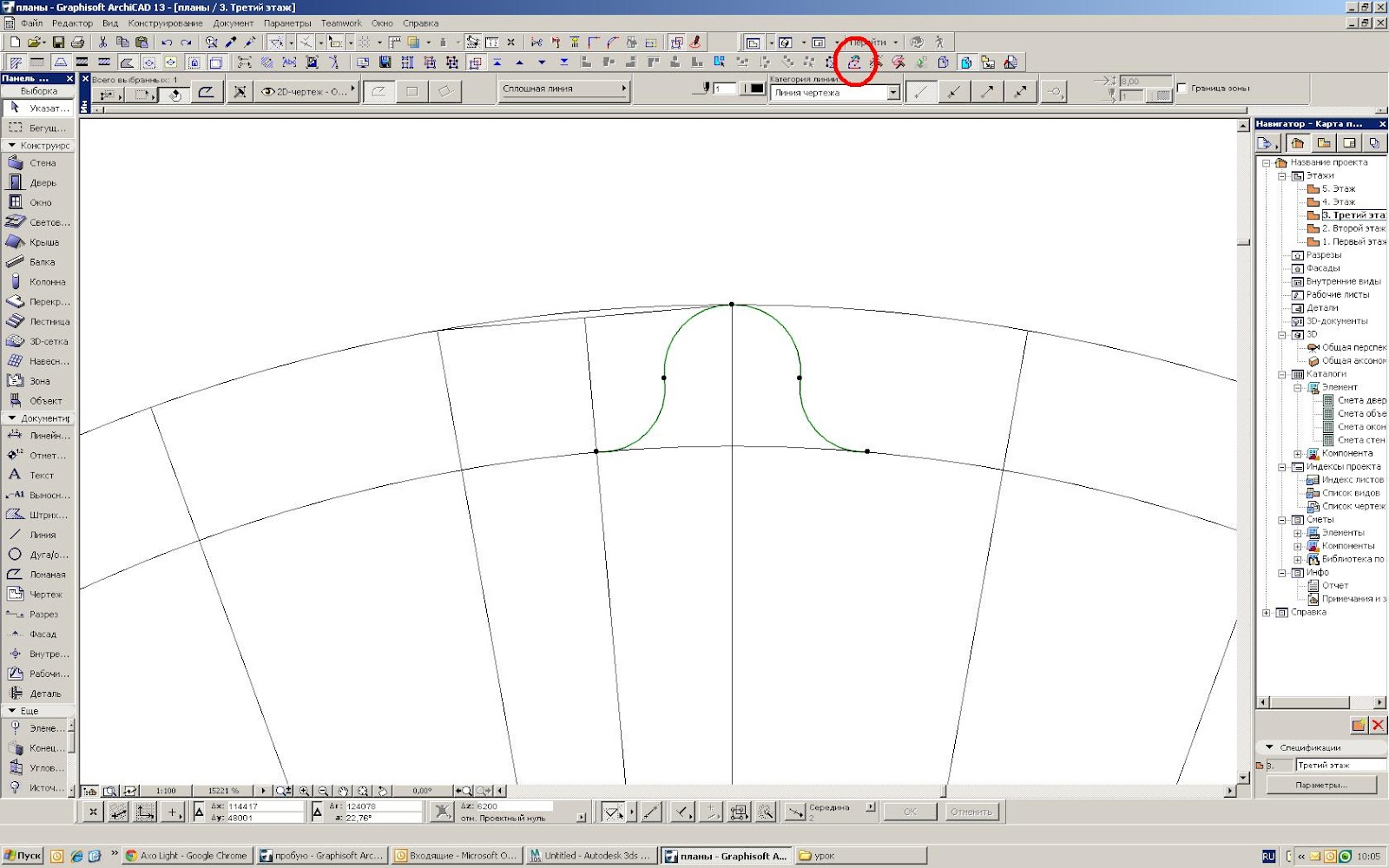Image resolution: width=1389 pixels, height=868 pixels.
Task: Open the Файл menu
Action: (31, 23)
